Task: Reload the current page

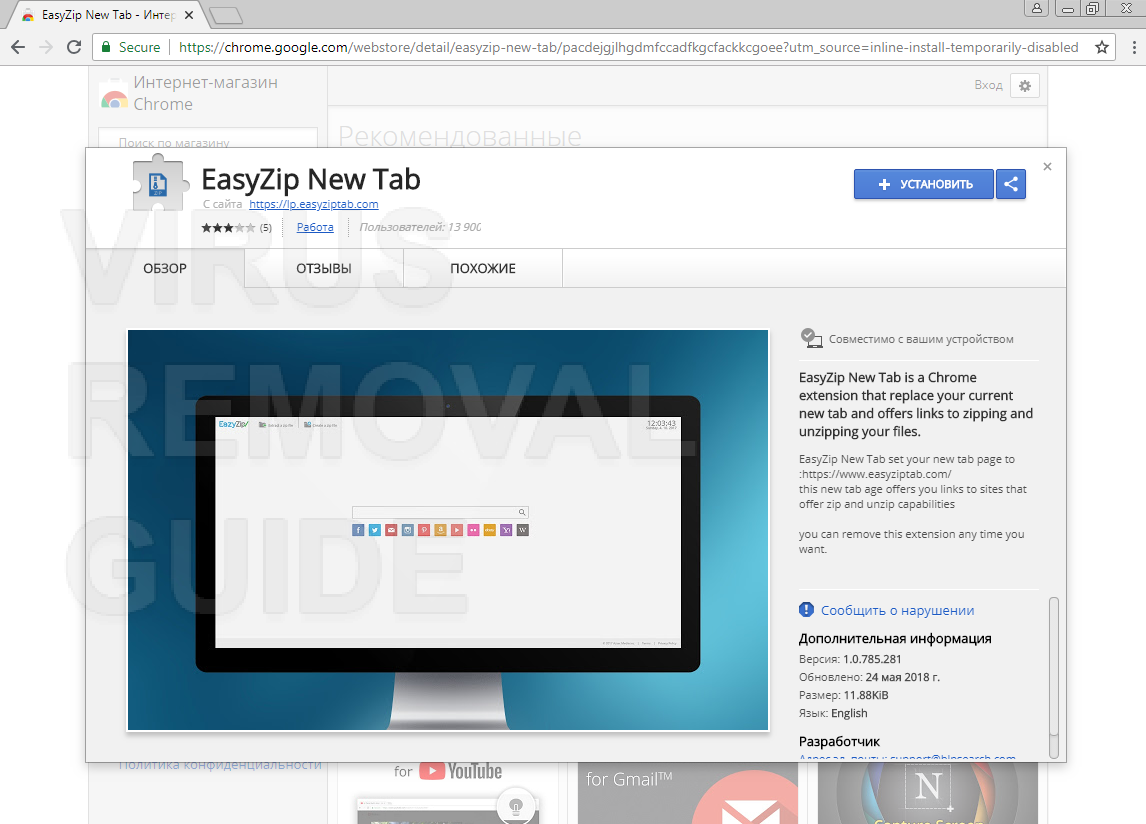Action: 74,48
